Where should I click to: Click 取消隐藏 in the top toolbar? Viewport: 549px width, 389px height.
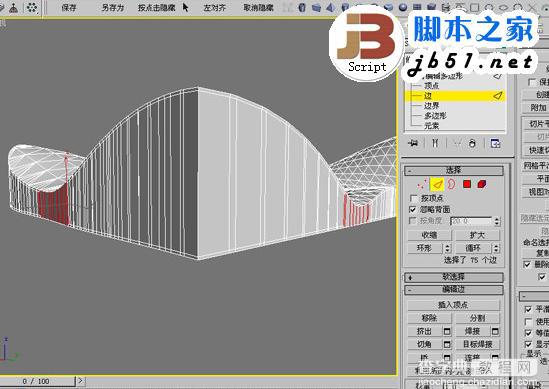(x=258, y=7)
